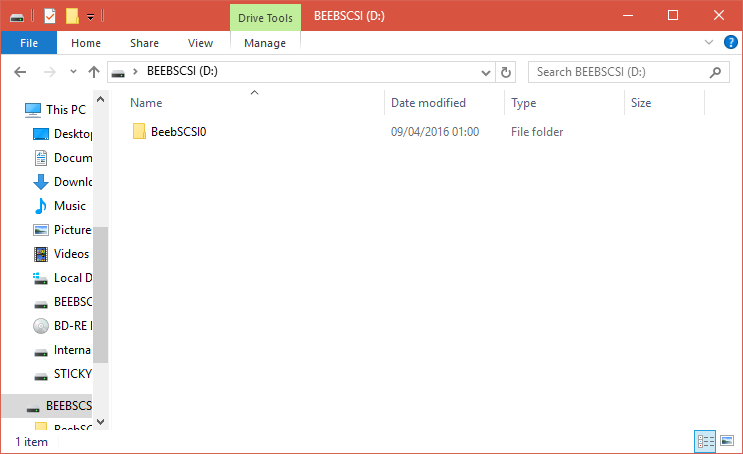Go up one folder level
The image size is (743, 454).
[94, 72]
